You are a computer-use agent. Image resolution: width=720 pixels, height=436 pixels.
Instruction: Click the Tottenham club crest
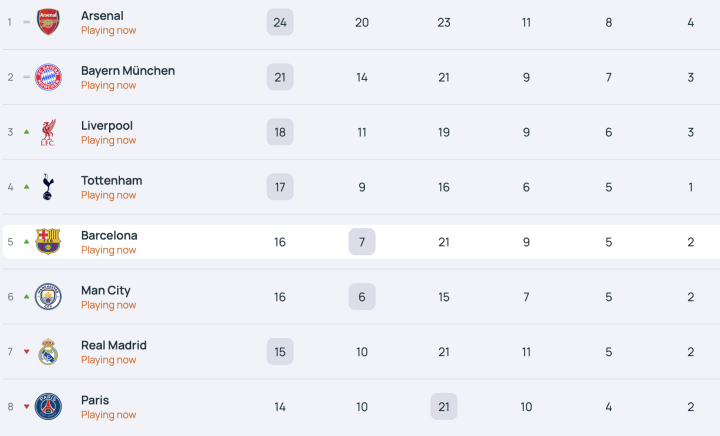[x=48, y=187]
